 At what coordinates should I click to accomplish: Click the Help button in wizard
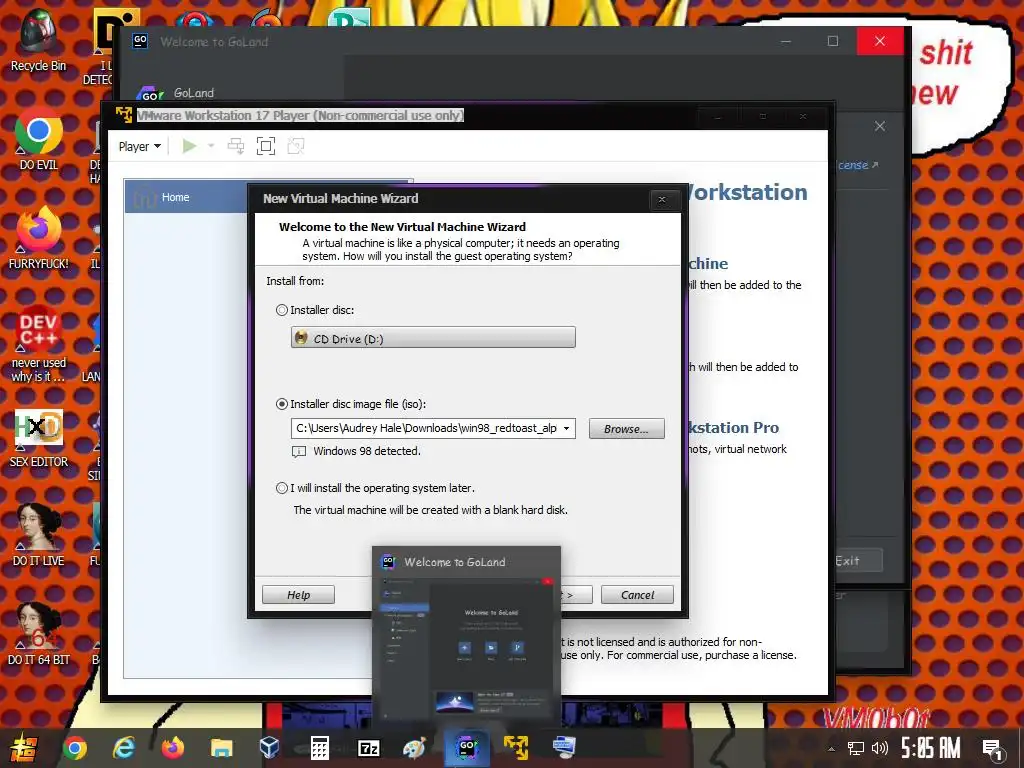(x=298, y=594)
